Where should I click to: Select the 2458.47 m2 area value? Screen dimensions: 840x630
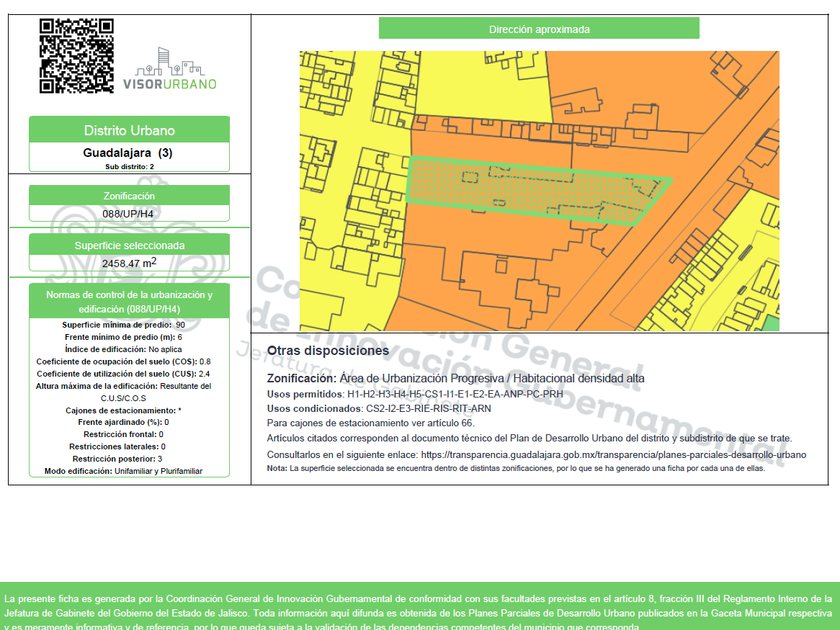[x=129, y=263]
